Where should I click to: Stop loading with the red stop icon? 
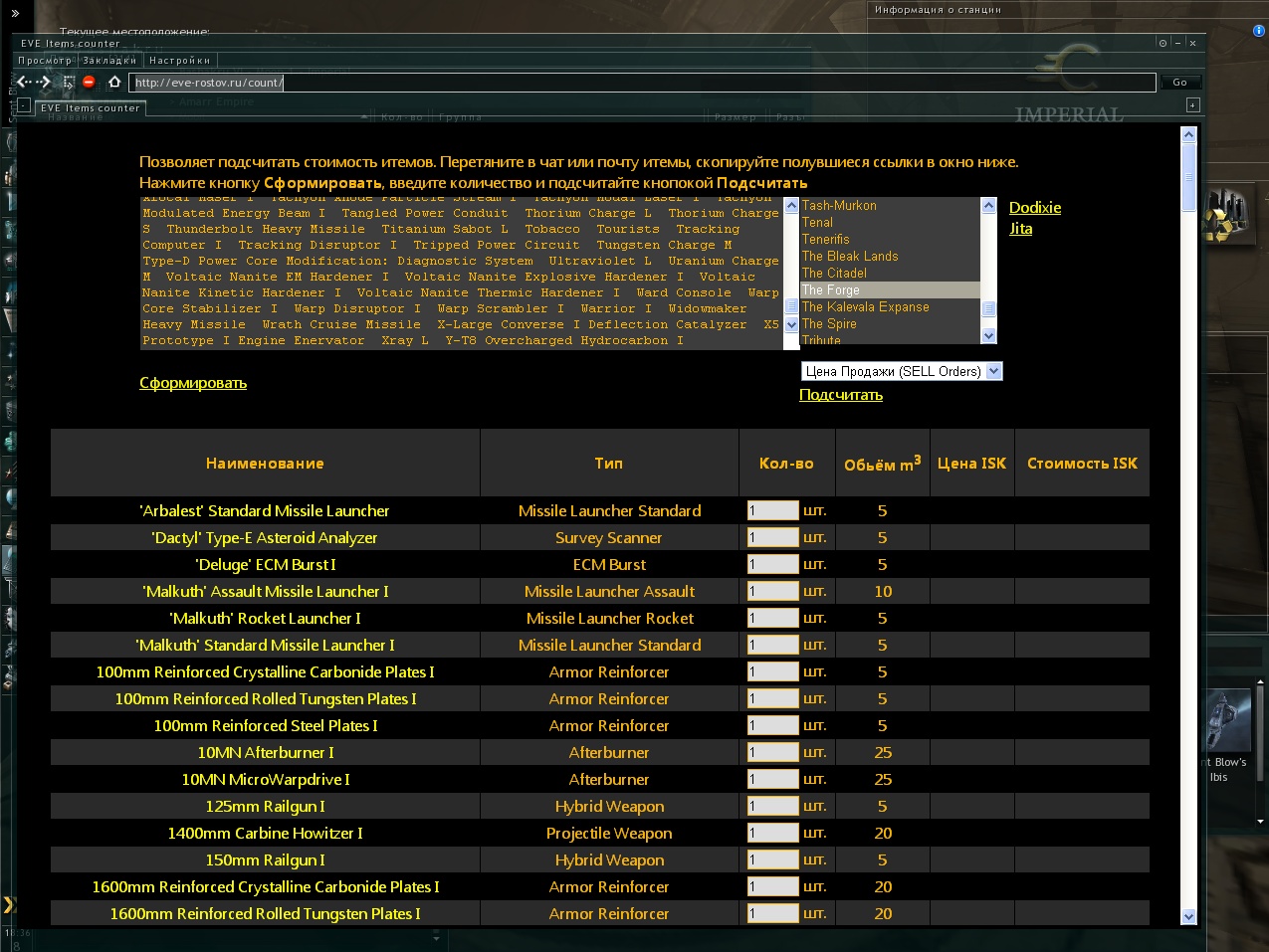pos(90,83)
